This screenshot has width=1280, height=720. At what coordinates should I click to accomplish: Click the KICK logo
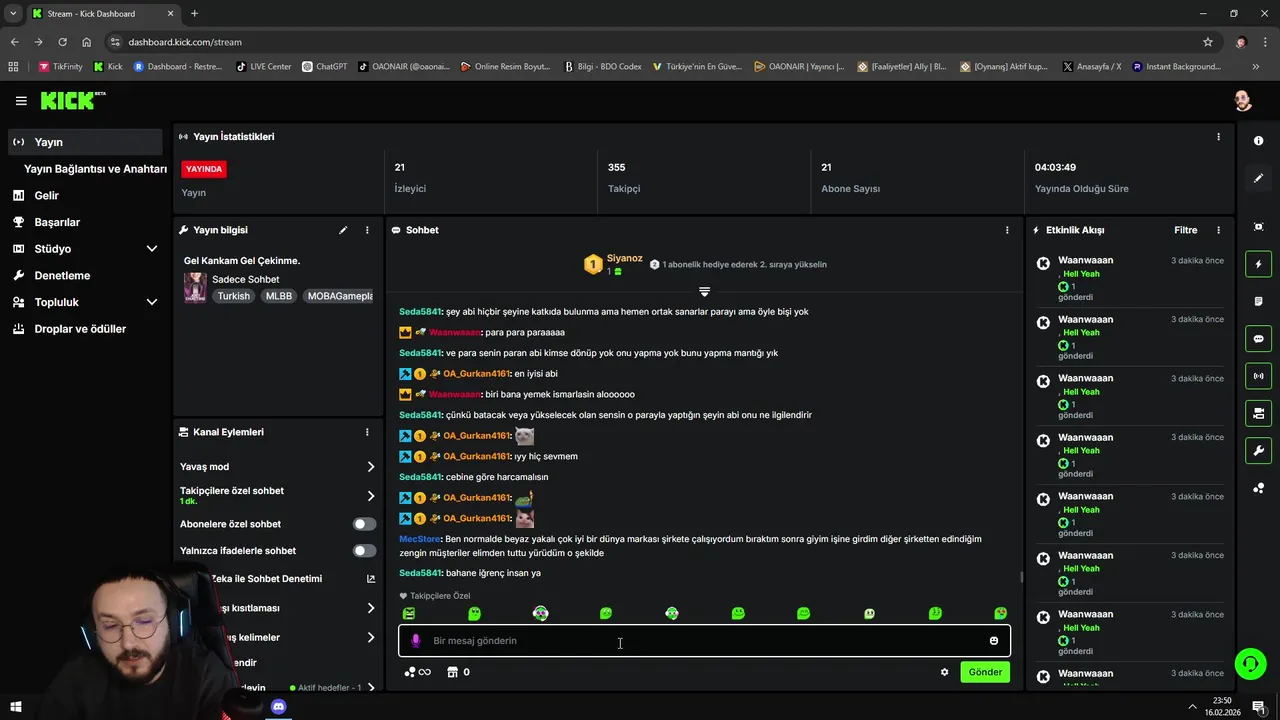pos(72,100)
